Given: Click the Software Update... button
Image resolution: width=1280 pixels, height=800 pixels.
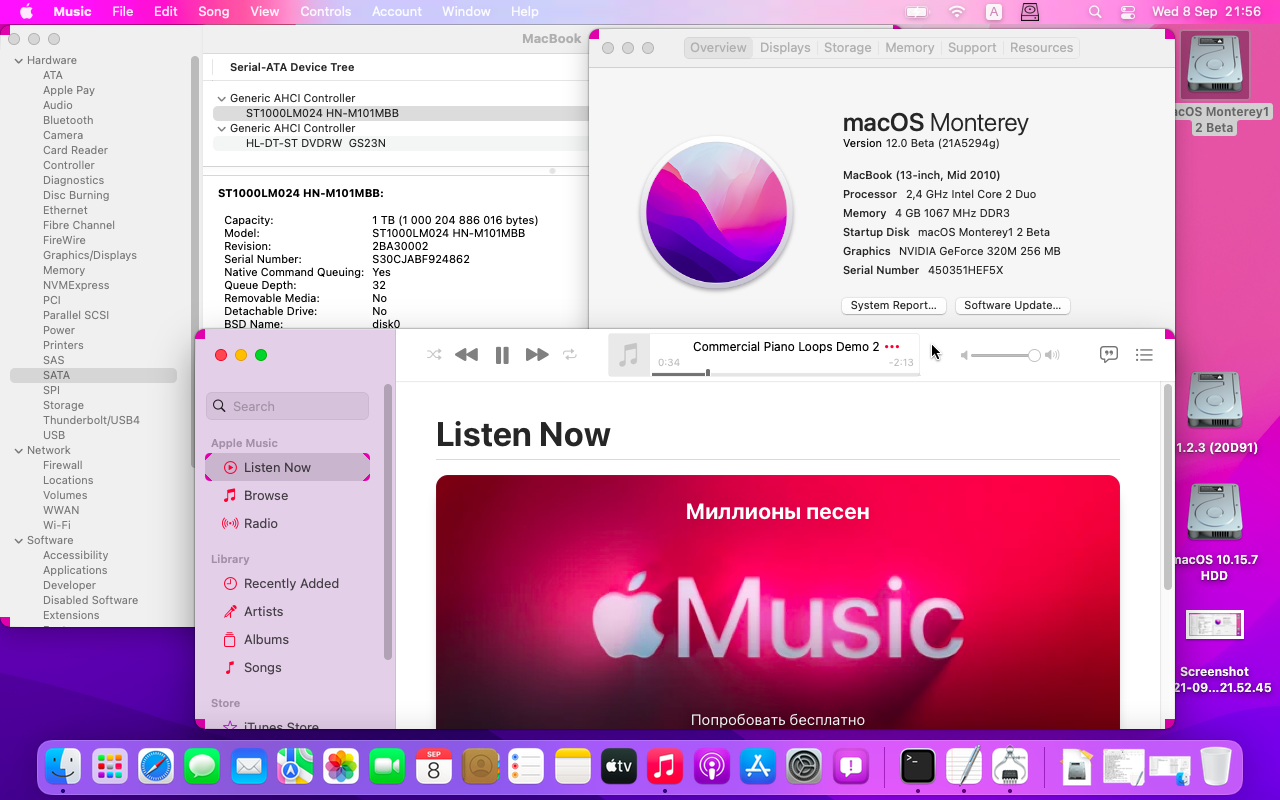Looking at the screenshot, I should click(1013, 305).
